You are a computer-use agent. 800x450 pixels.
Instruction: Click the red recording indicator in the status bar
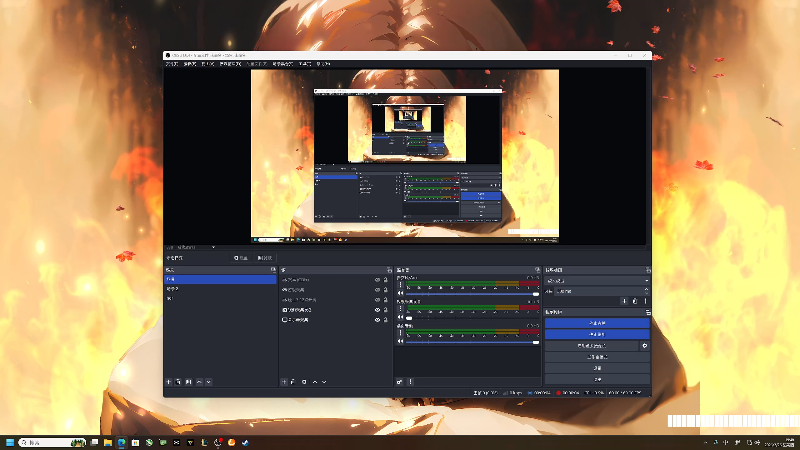[x=559, y=393]
